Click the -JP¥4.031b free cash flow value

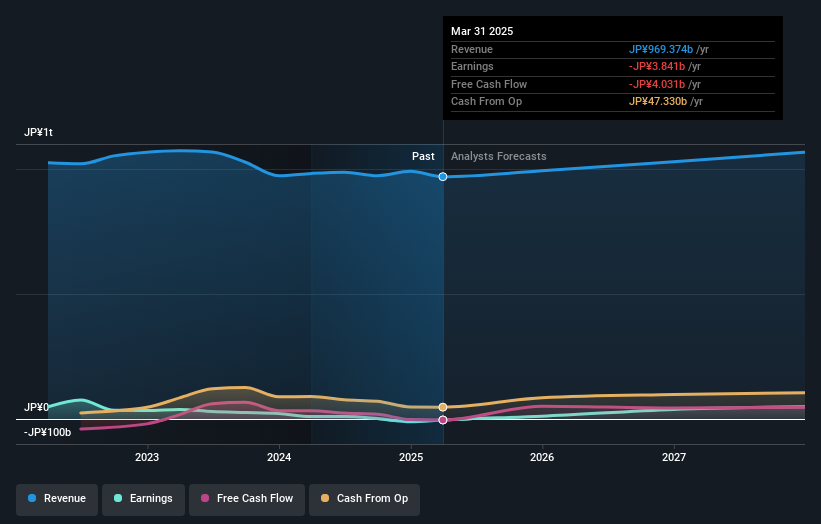[657, 84]
